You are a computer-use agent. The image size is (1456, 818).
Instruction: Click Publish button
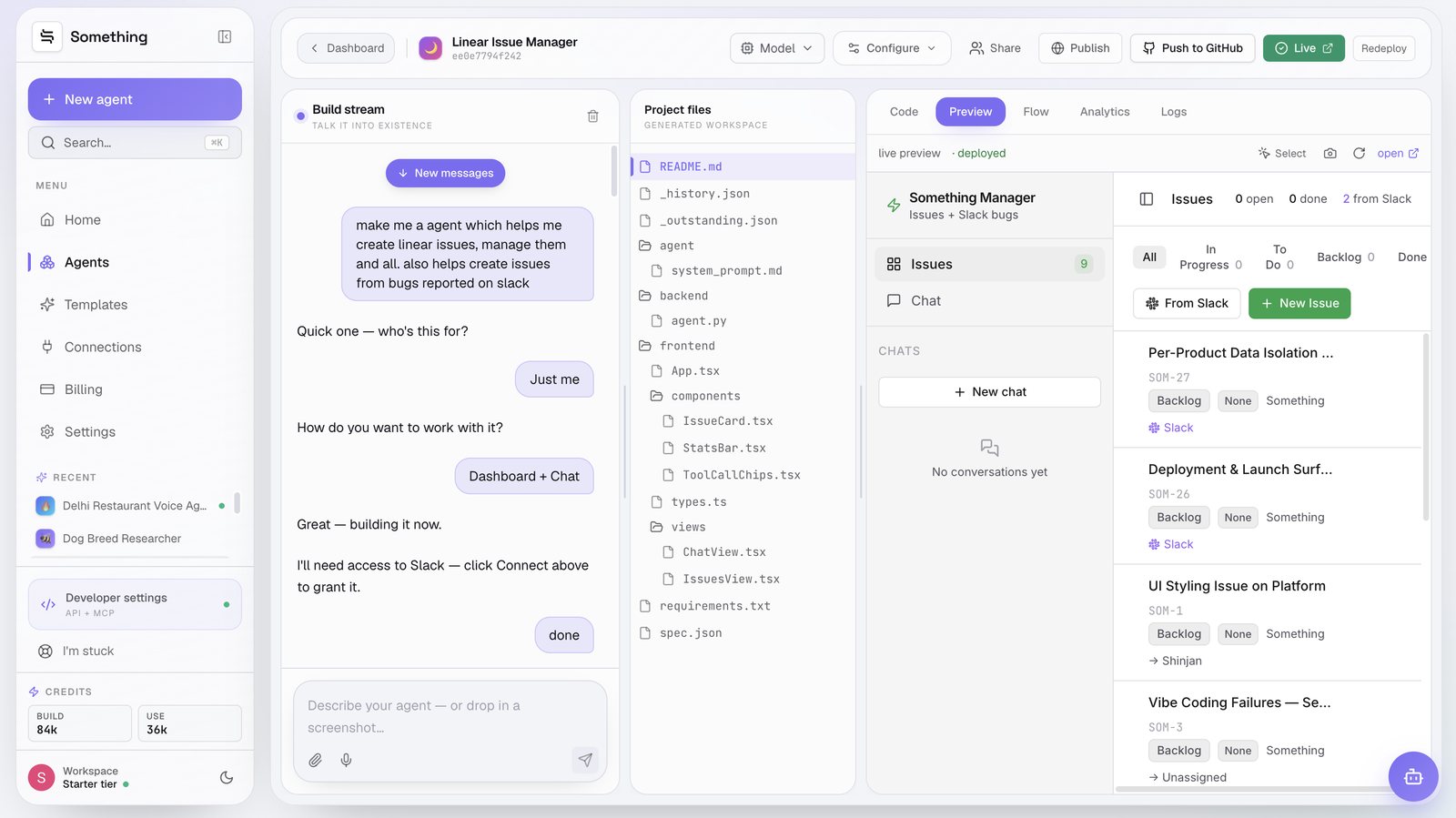[x=1080, y=48]
